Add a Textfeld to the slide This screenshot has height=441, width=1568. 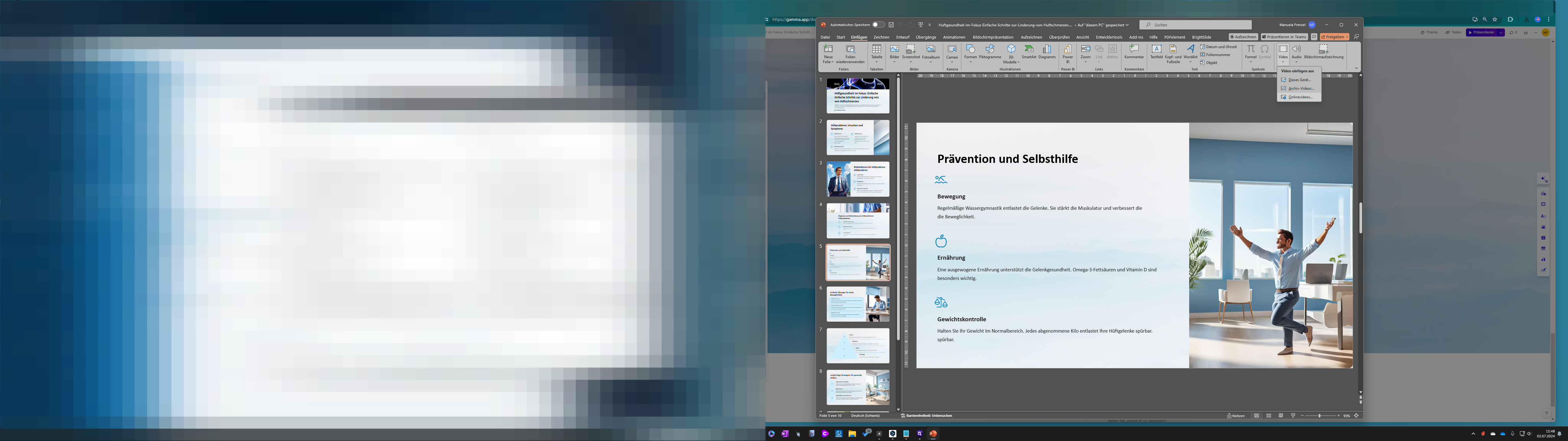click(1156, 52)
